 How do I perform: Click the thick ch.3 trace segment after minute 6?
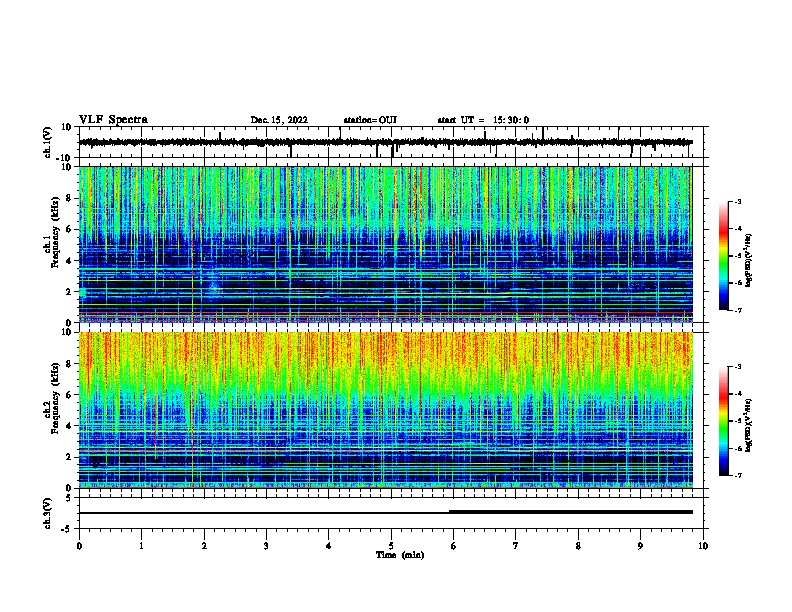click(571, 512)
